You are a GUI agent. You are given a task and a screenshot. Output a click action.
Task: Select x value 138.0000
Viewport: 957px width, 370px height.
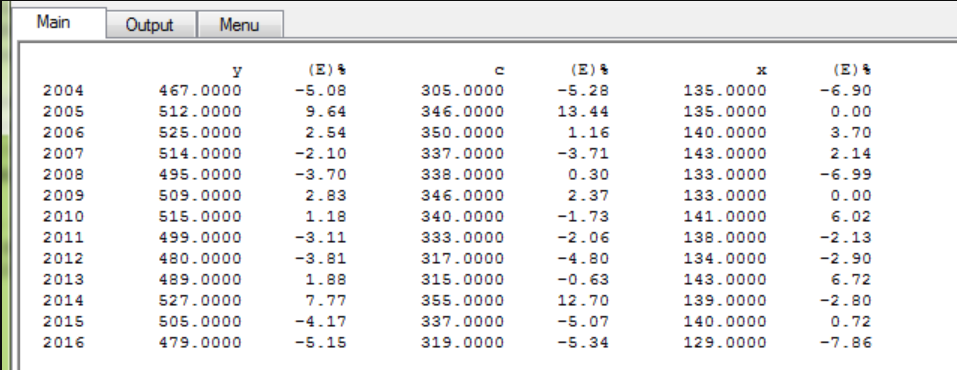click(724, 238)
